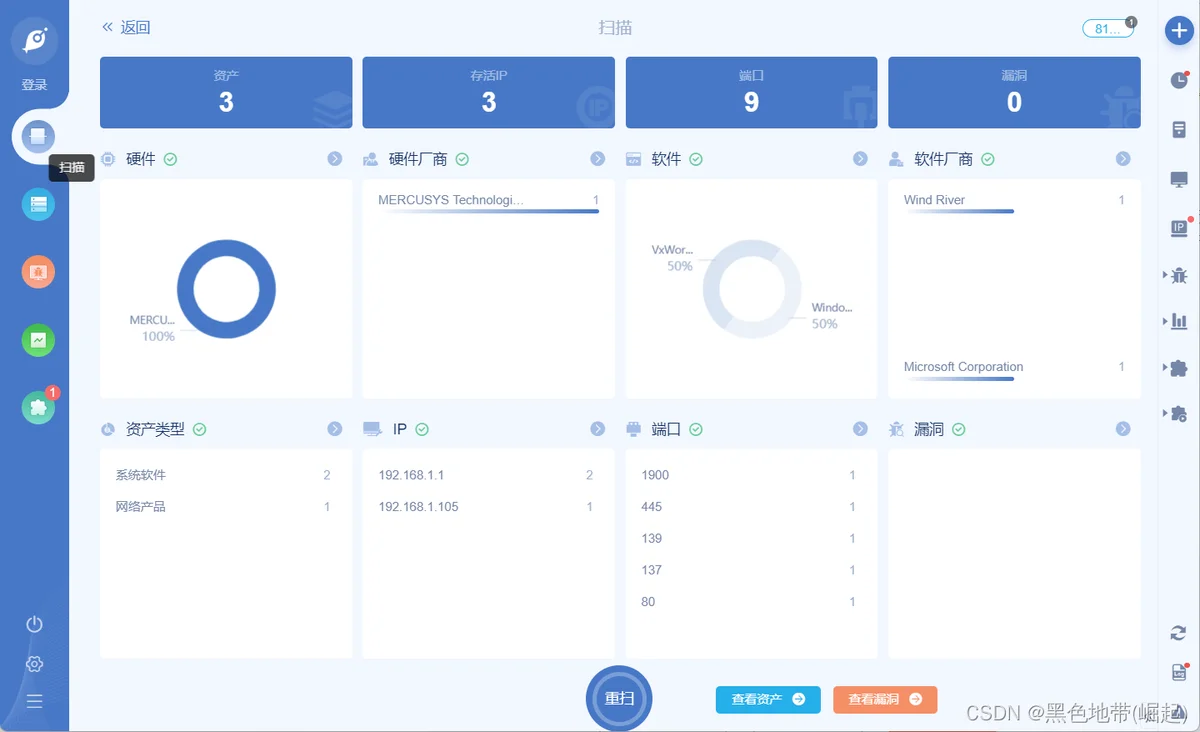Open the settings gear icon

pos(35,664)
